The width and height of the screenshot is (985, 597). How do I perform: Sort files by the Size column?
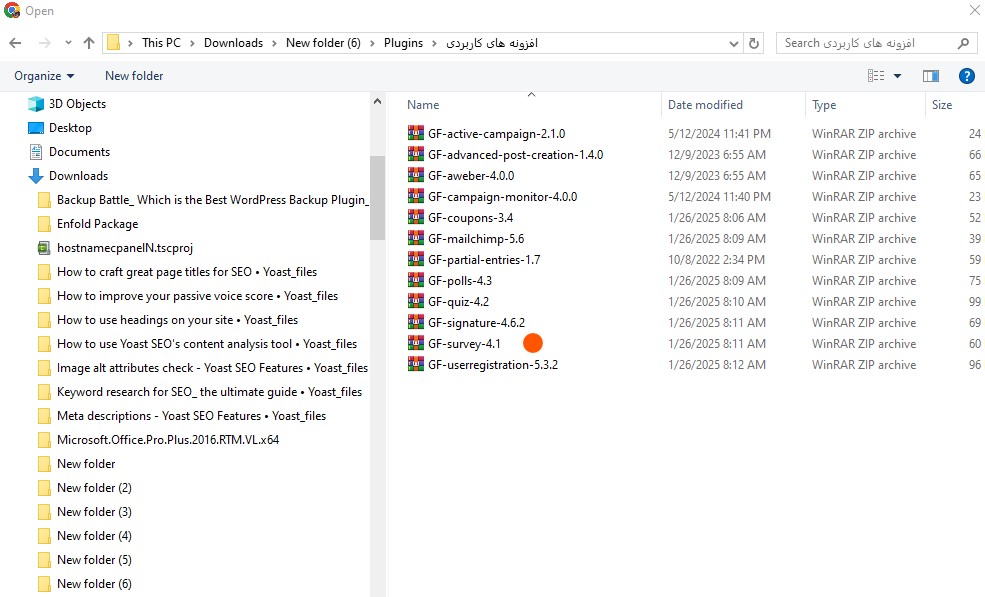[x=941, y=105]
